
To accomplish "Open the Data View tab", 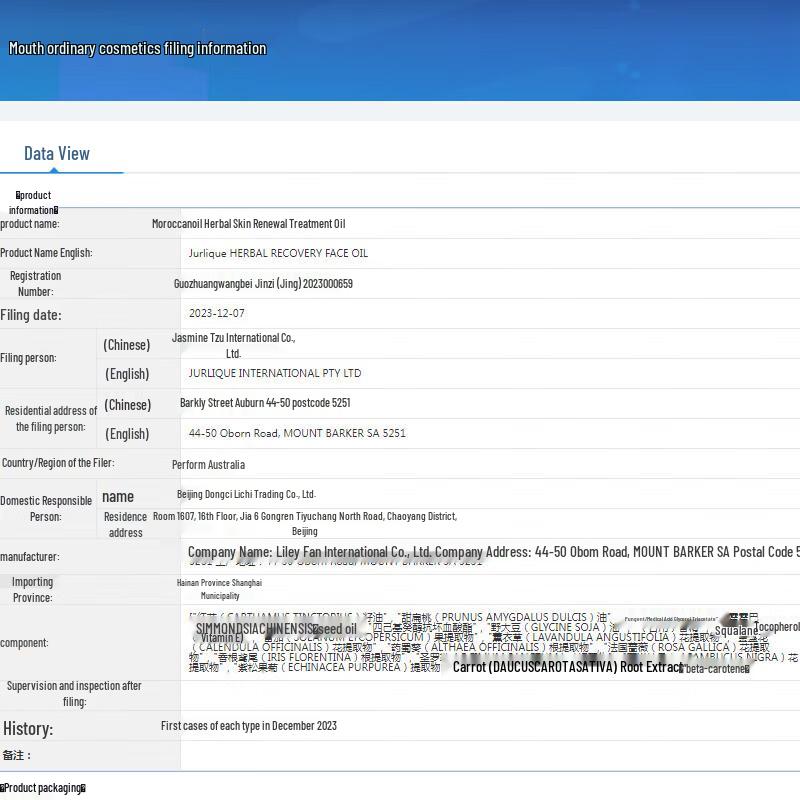I will 57,154.
